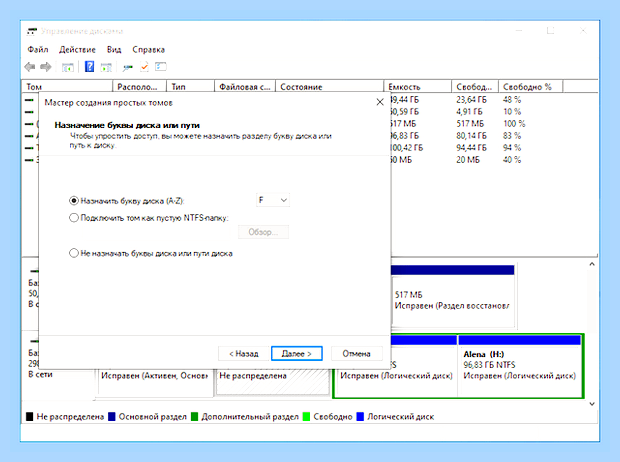This screenshot has width=620, height=462.
Task: Click the '83 %' cell
Action: [x=512, y=136]
